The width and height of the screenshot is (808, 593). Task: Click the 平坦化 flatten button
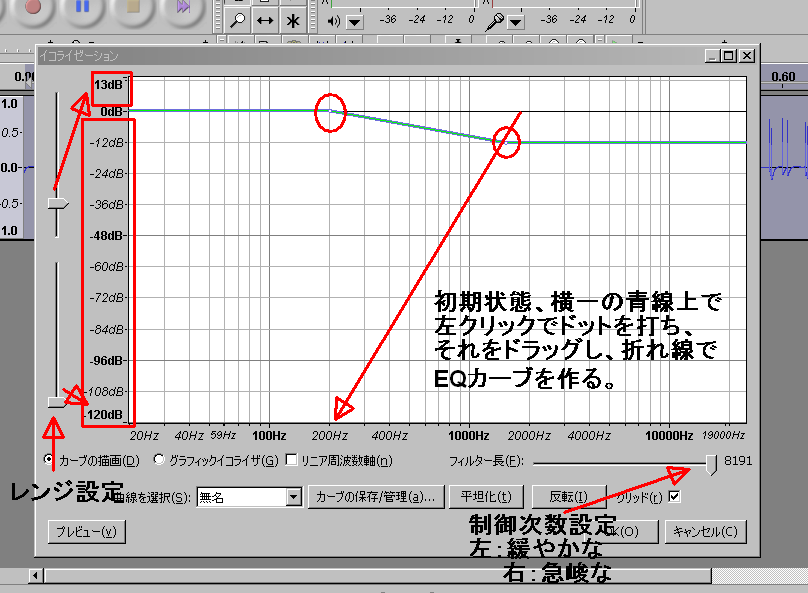pyautogui.click(x=486, y=497)
